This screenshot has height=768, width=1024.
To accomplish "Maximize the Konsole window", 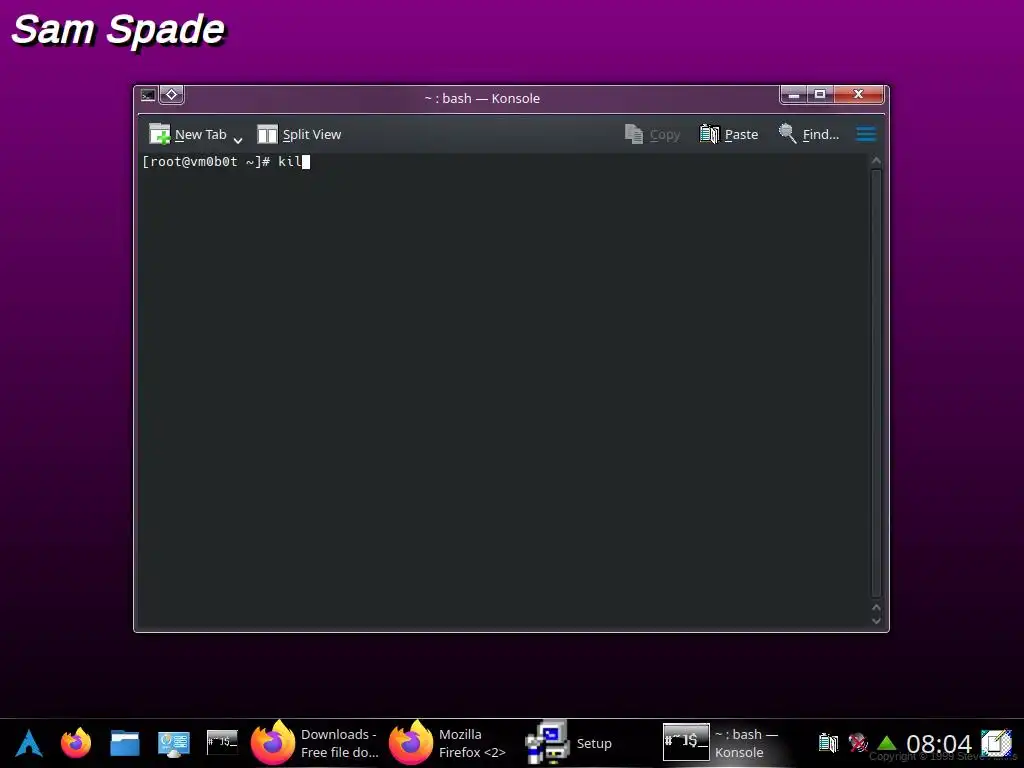I will [820, 95].
